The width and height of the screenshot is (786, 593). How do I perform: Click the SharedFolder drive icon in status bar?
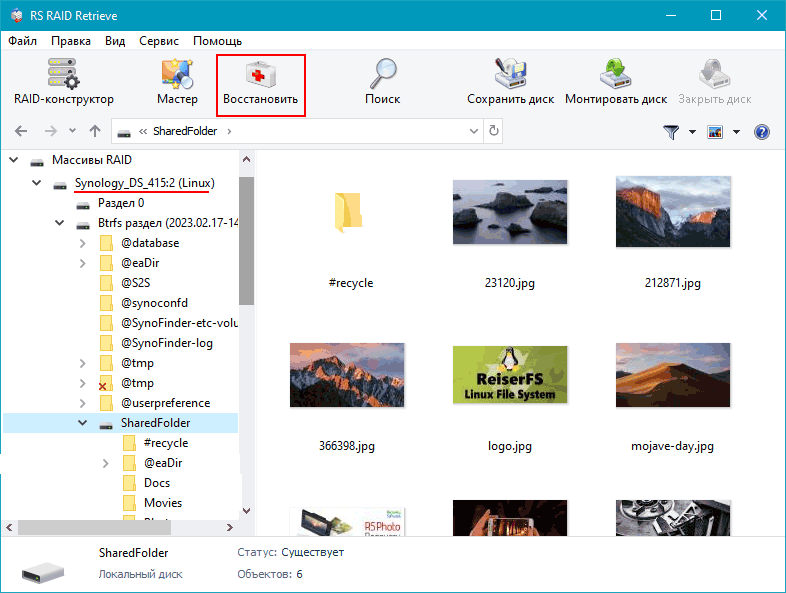(x=43, y=572)
